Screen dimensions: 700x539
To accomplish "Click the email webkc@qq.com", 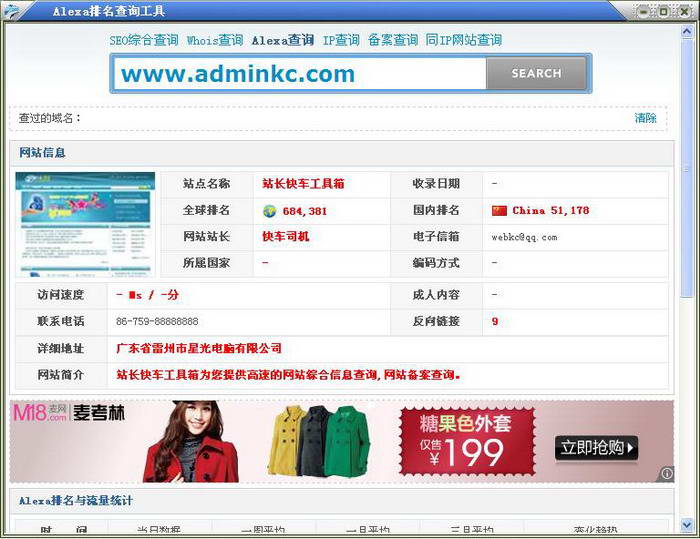I will [x=524, y=237].
